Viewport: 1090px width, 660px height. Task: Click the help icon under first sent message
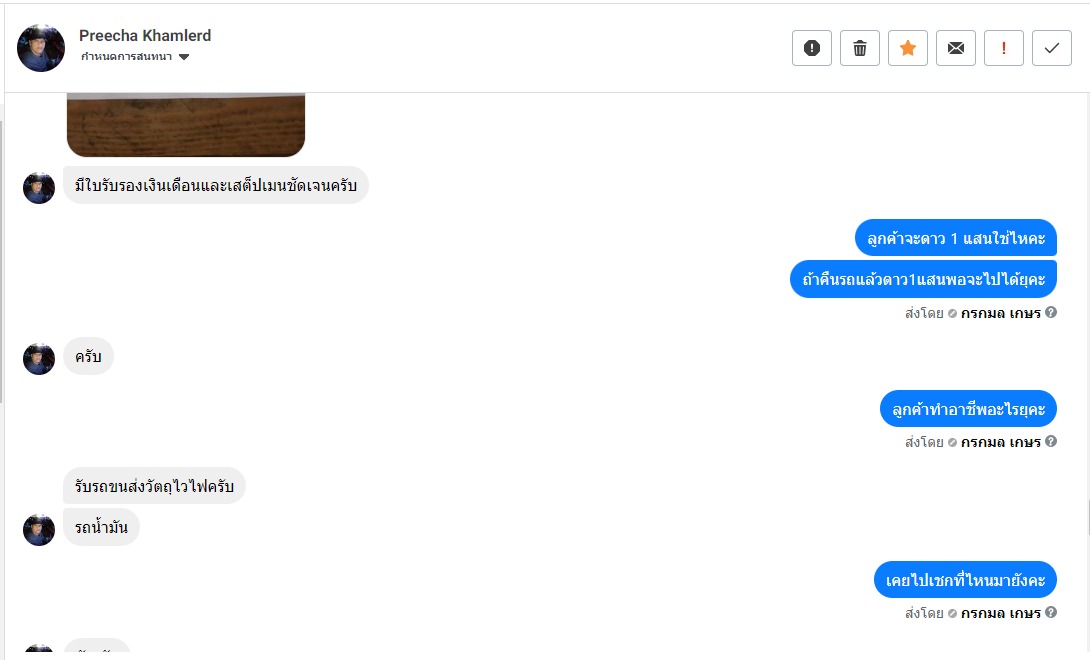pos(1051,312)
